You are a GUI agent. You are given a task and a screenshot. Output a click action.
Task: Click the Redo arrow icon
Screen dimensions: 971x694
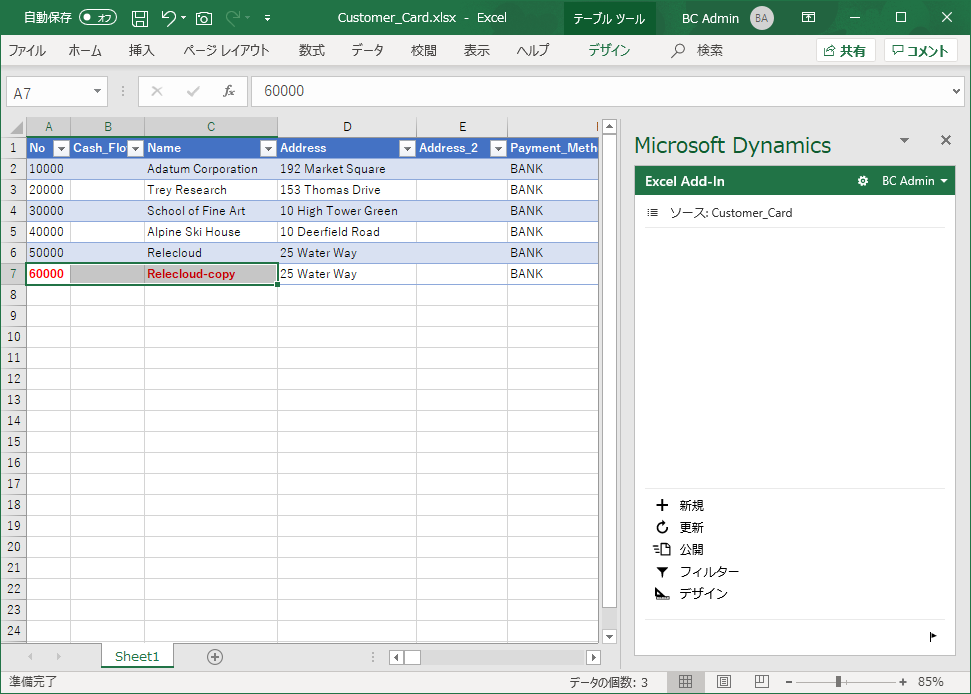tap(233, 18)
